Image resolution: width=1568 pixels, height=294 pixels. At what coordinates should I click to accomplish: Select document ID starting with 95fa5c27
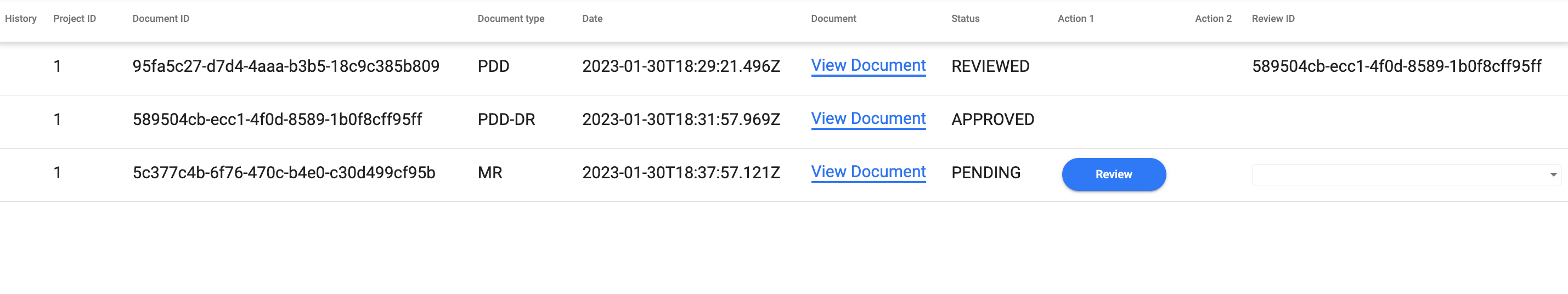pos(285,66)
